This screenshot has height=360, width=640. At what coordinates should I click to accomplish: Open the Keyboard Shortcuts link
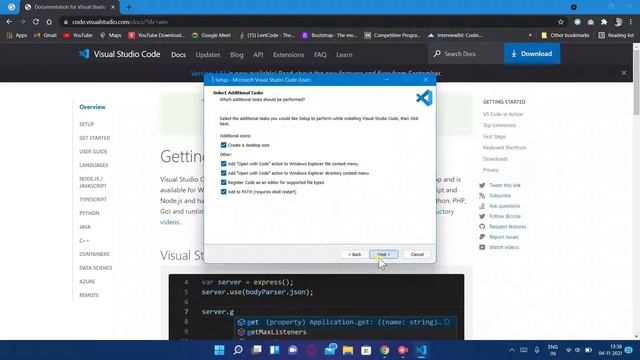[504, 148]
